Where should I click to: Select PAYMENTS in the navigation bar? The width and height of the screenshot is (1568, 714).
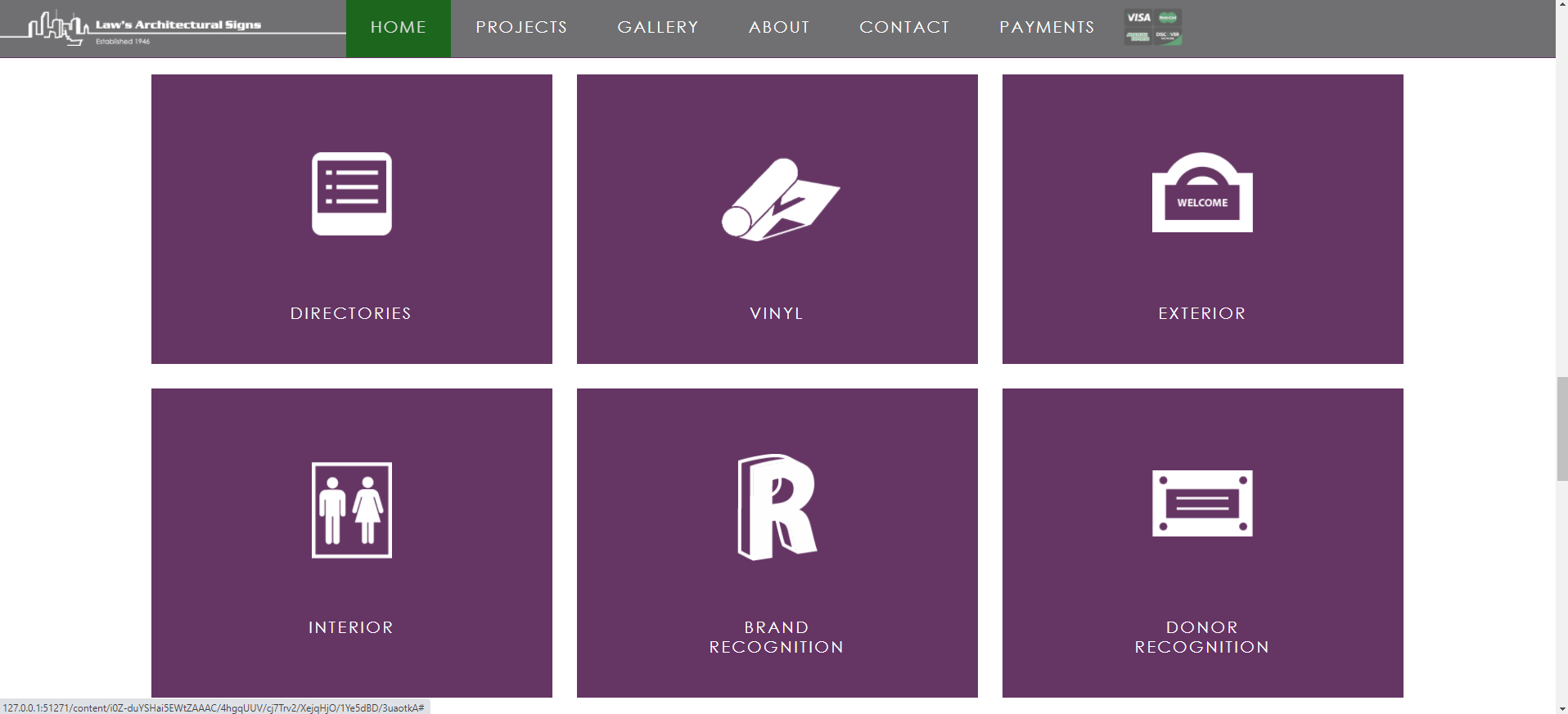tap(1047, 28)
